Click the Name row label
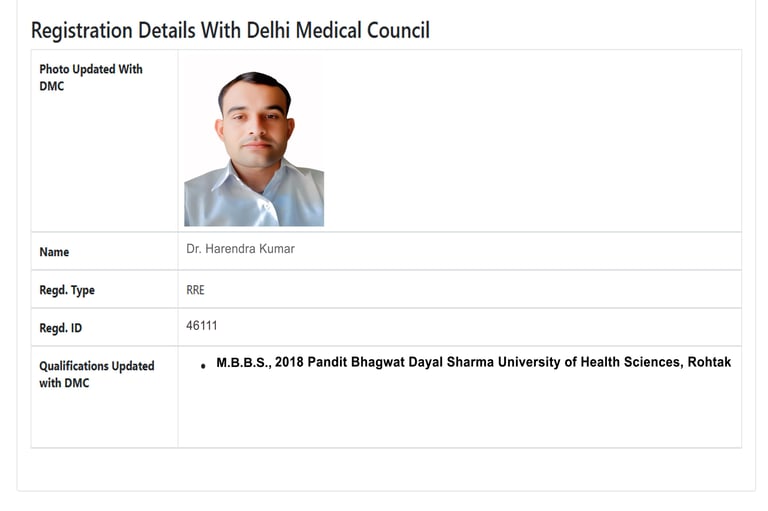 (54, 252)
